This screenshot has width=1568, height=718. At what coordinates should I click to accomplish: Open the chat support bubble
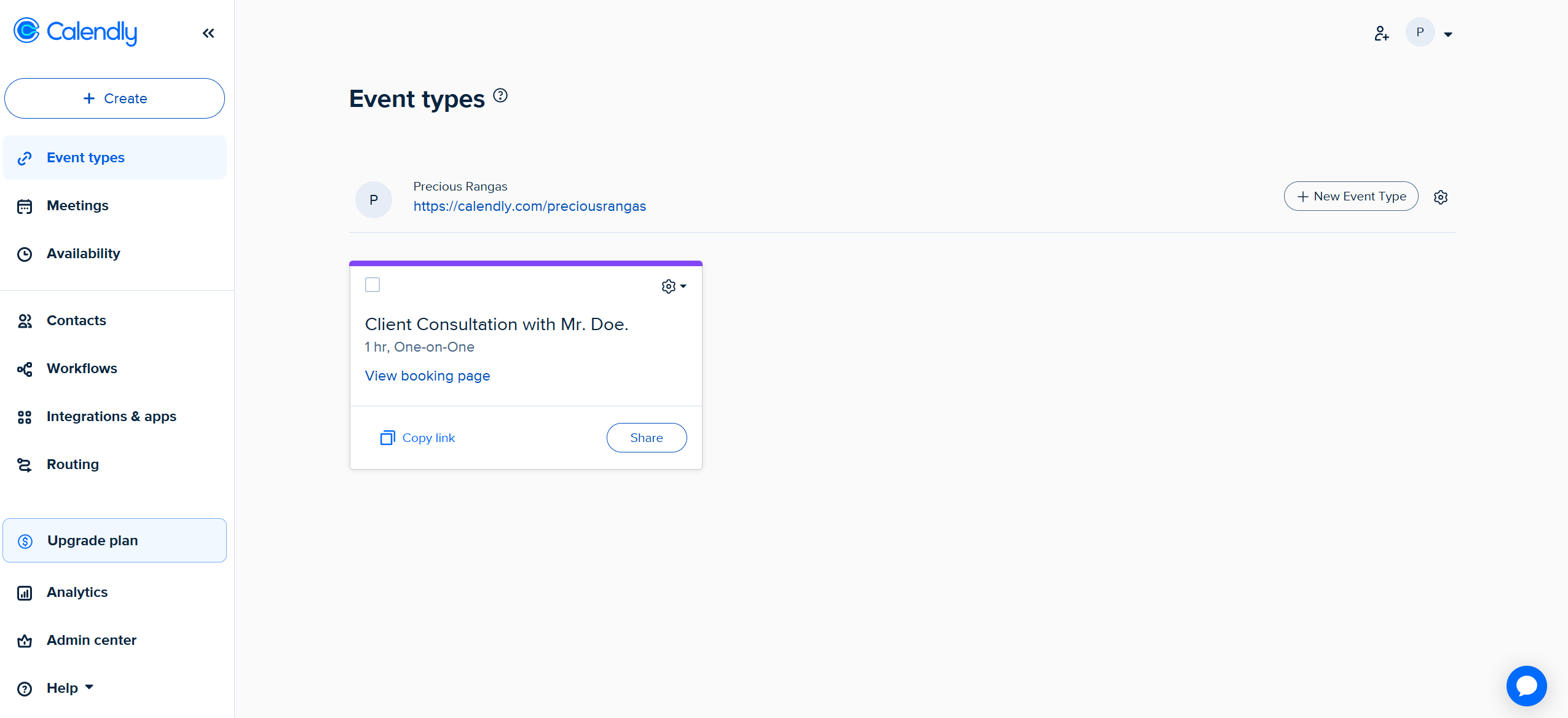click(1526, 685)
